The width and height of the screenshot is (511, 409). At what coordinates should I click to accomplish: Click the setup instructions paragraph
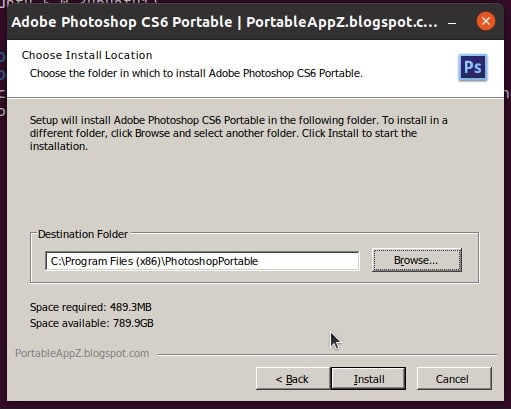click(238, 133)
